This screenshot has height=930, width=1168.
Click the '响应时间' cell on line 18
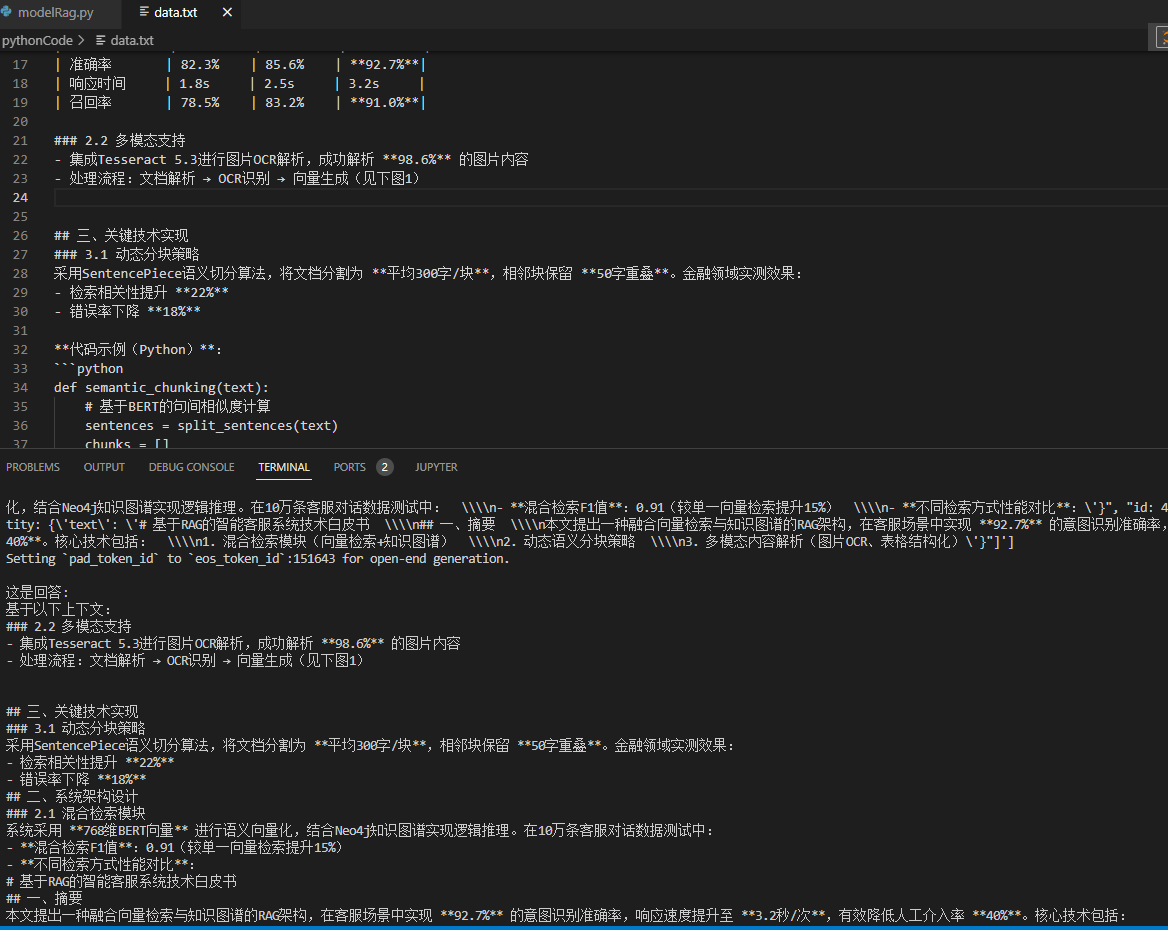[98, 83]
